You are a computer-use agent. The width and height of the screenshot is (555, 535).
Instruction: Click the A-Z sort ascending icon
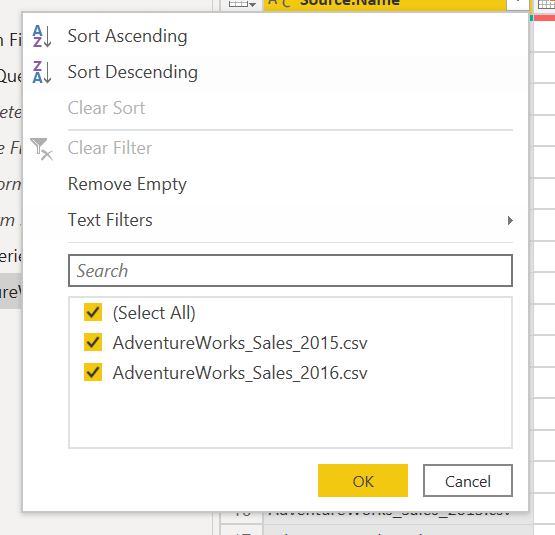click(x=42, y=36)
